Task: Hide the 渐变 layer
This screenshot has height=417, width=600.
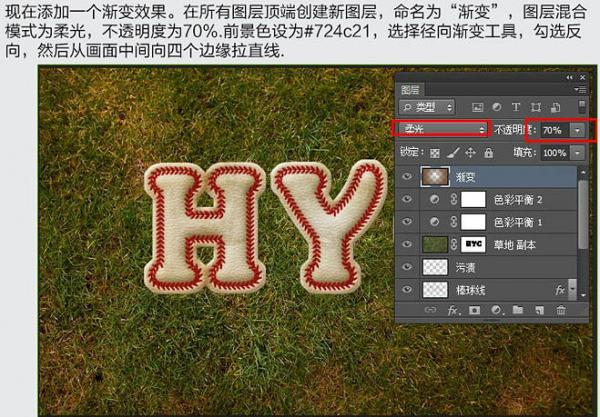Action: click(x=407, y=176)
